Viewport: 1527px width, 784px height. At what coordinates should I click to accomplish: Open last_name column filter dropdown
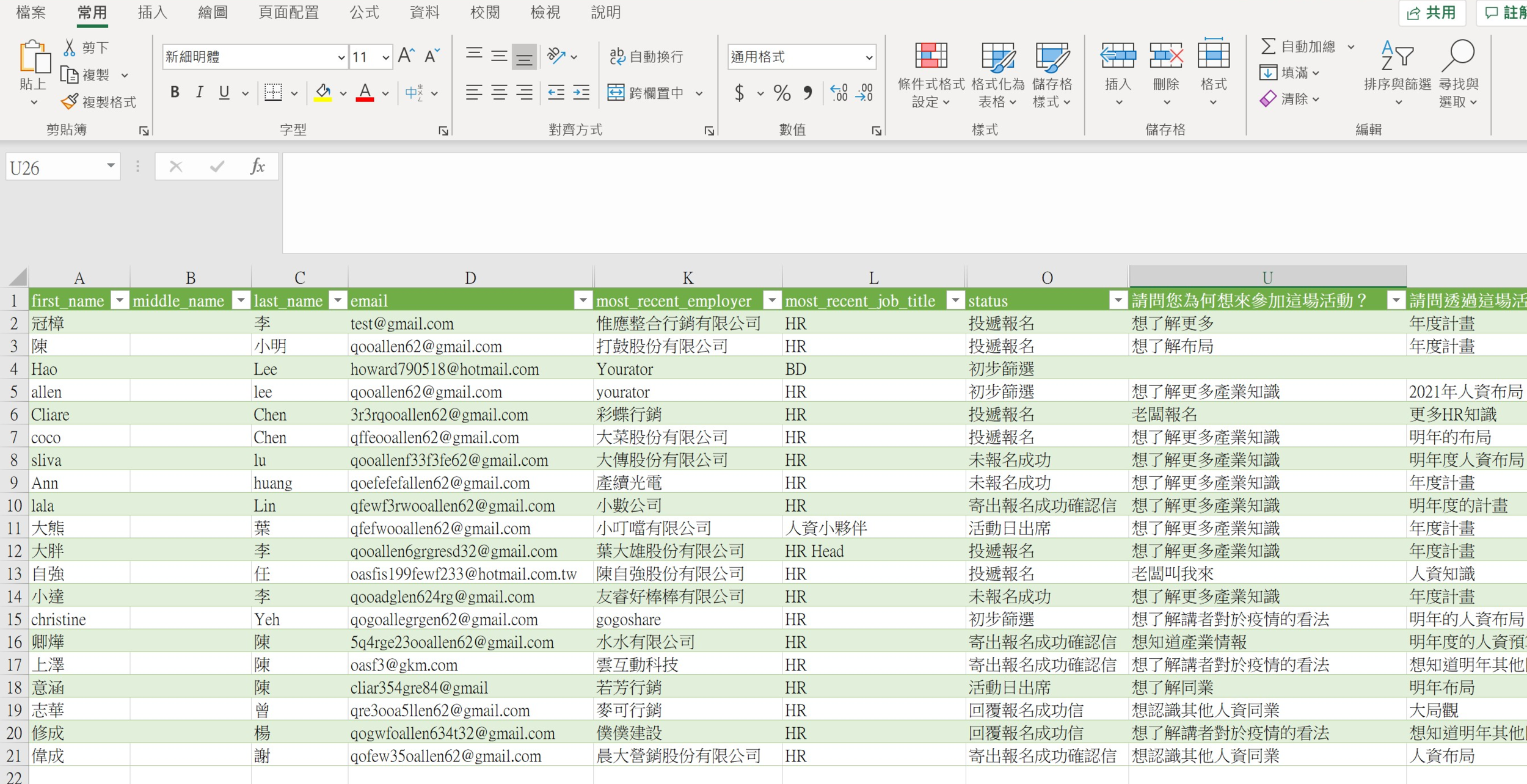pyautogui.click(x=338, y=300)
